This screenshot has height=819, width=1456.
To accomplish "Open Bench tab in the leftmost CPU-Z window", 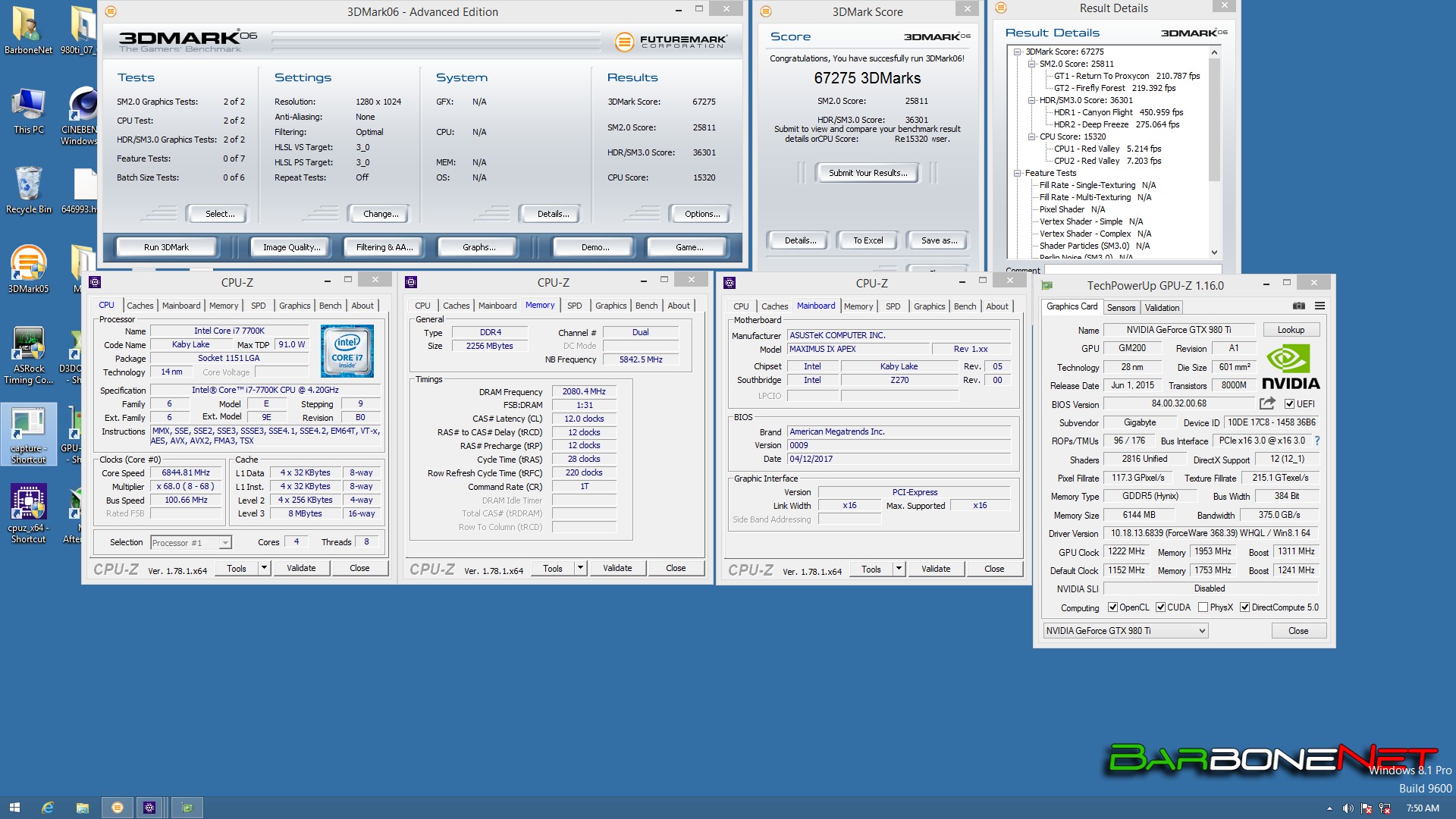I will point(330,306).
